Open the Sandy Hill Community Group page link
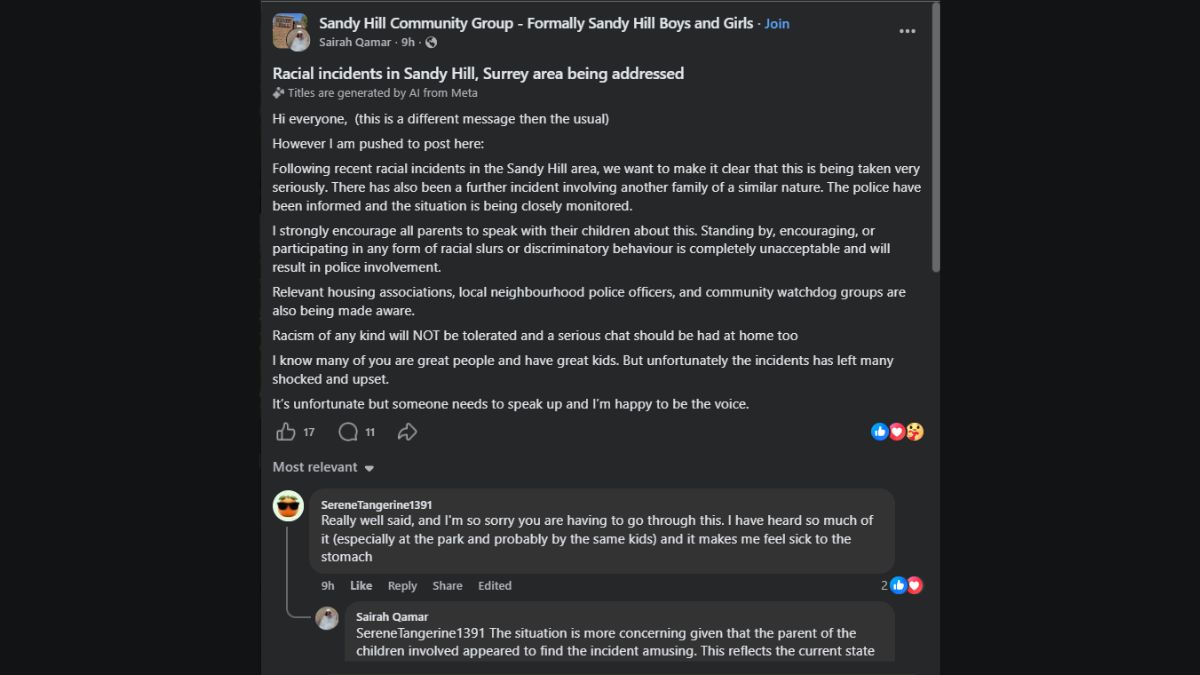Viewport: 1200px width, 675px height. [x=536, y=23]
